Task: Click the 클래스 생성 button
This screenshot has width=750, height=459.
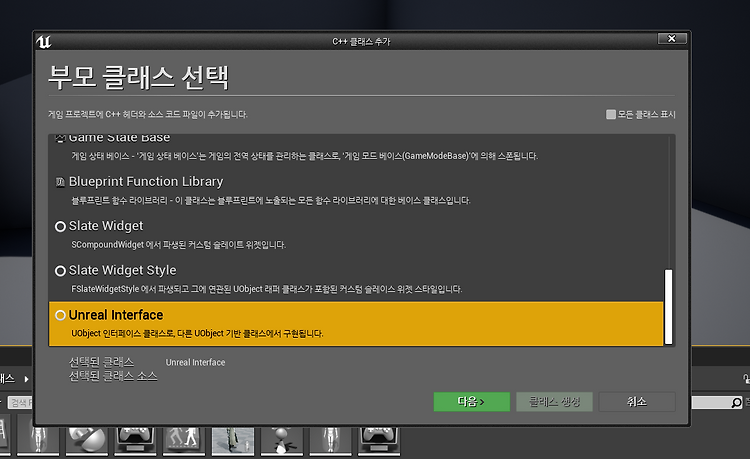Action: tap(554, 402)
